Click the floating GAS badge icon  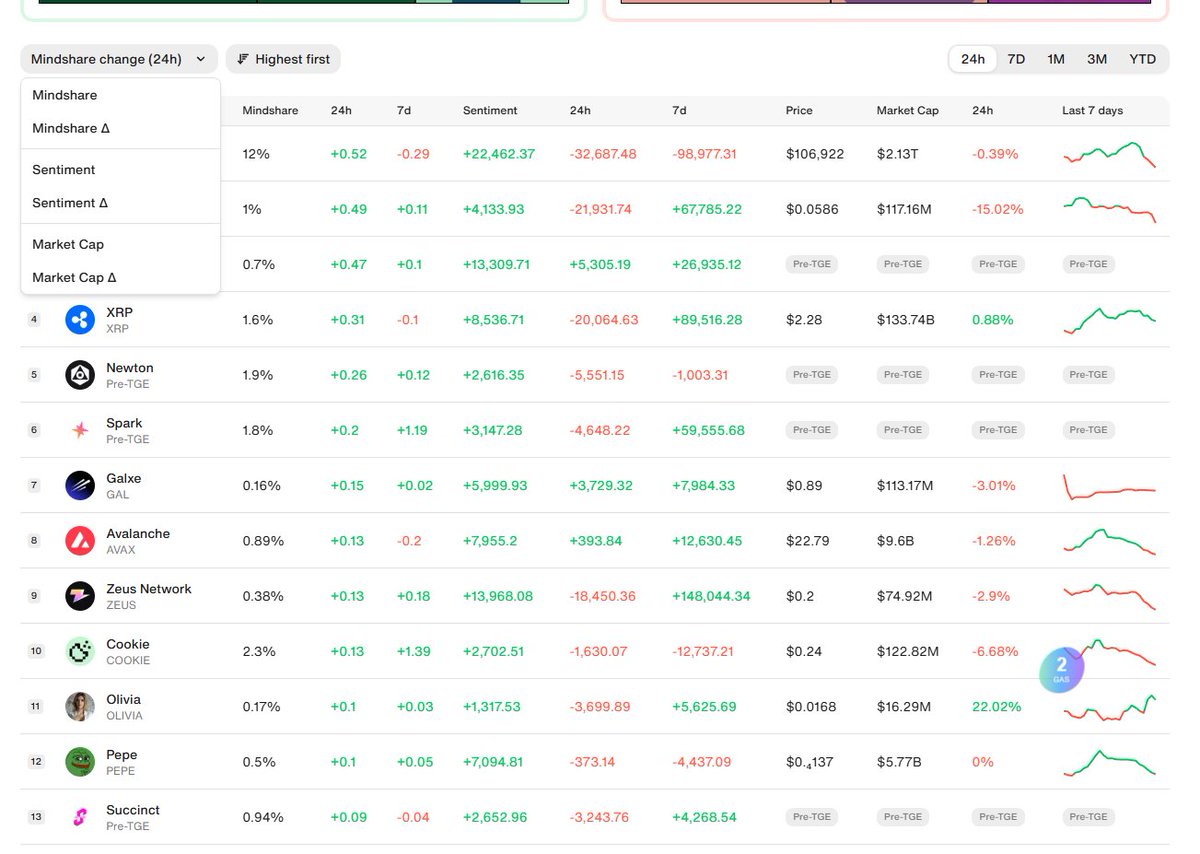pyautogui.click(x=1061, y=669)
